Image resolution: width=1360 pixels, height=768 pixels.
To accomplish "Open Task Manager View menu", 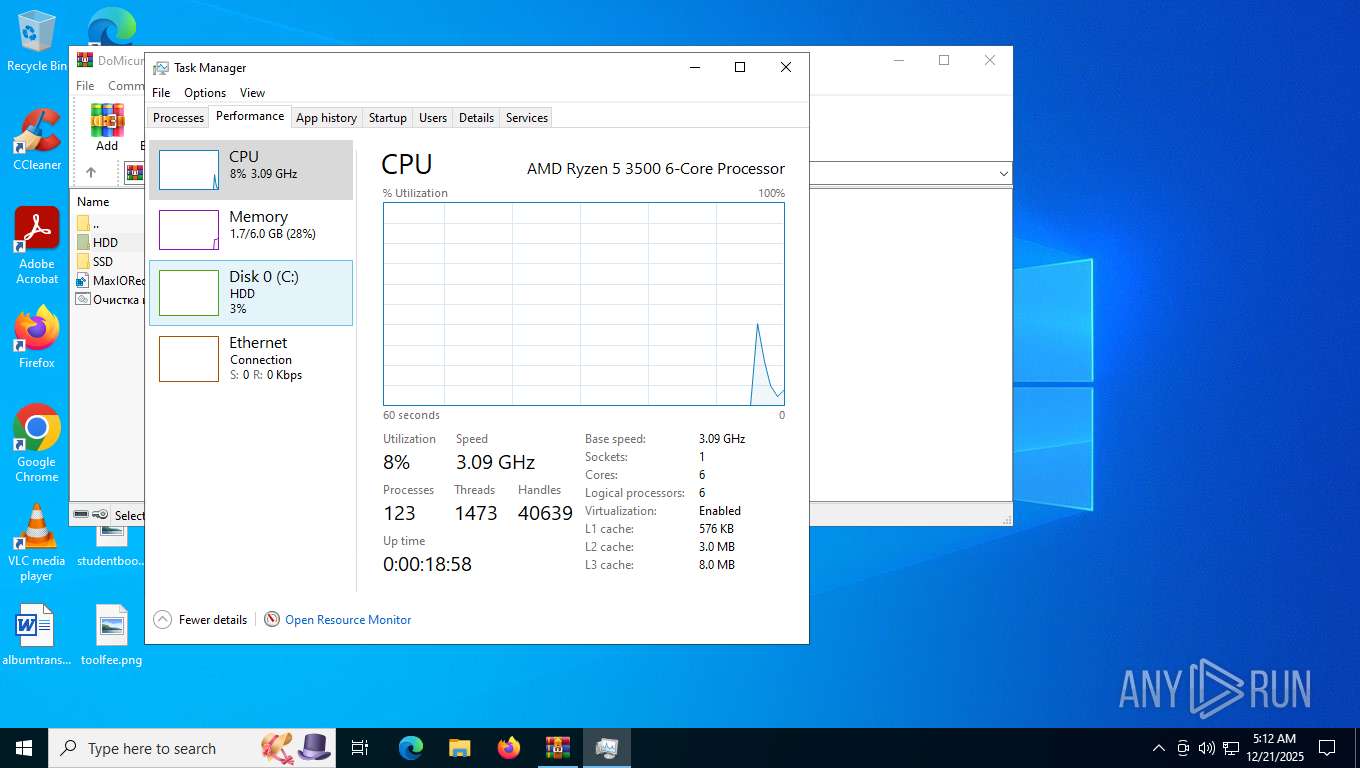I will 252,92.
